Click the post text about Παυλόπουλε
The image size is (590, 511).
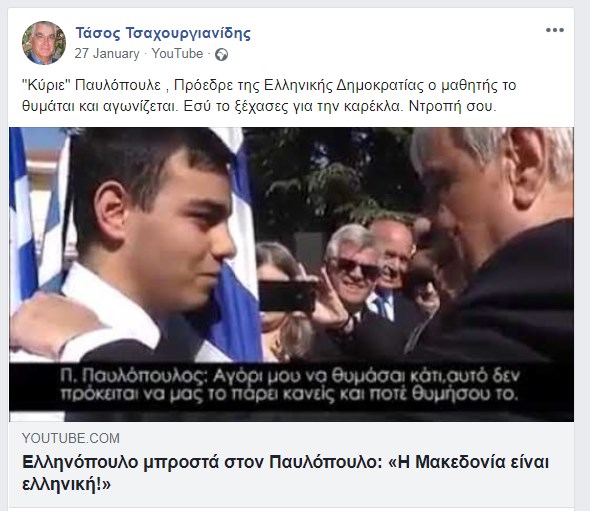pos(269,96)
